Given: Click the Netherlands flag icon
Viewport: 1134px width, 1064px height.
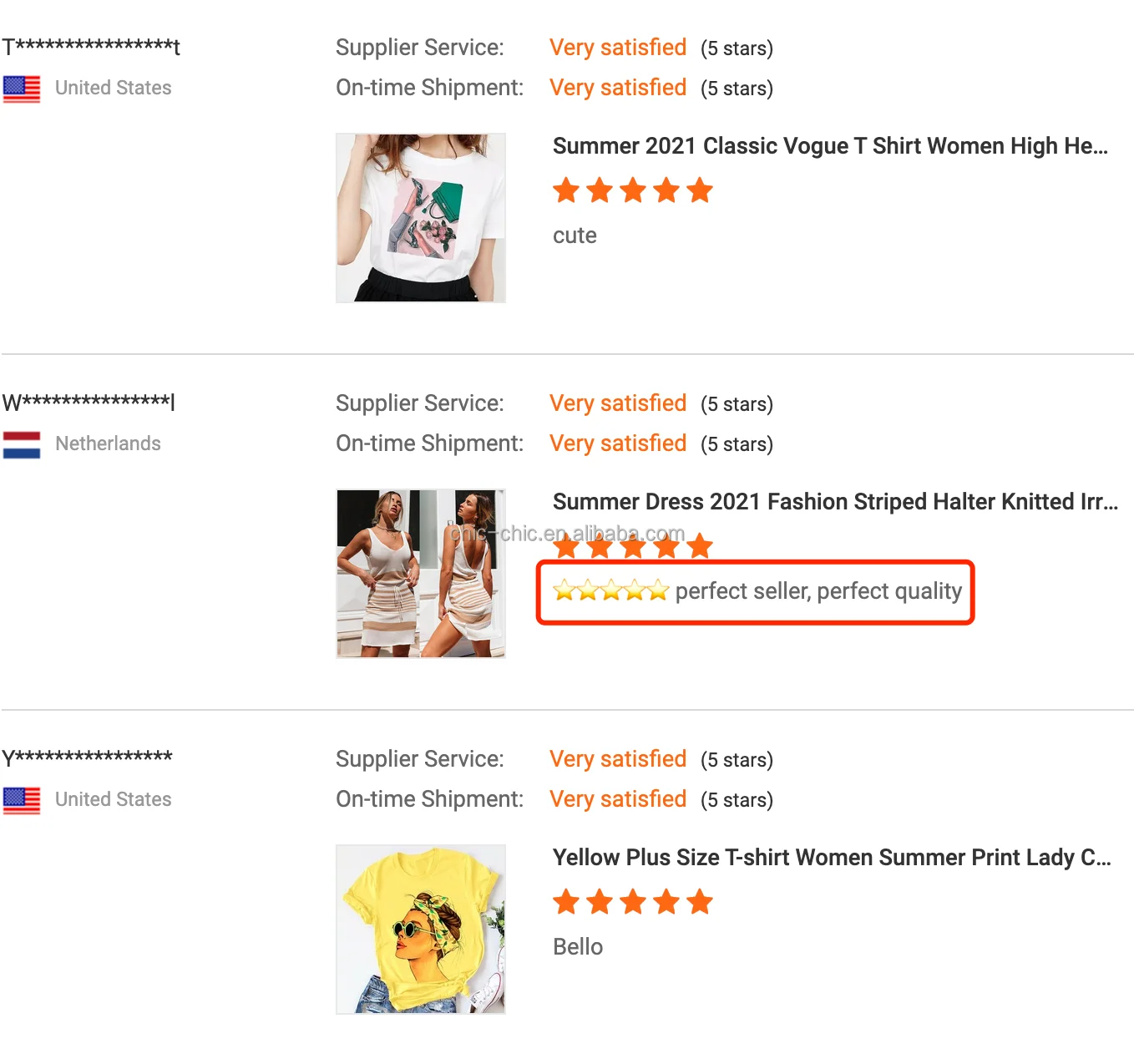Looking at the screenshot, I should 22,444.
